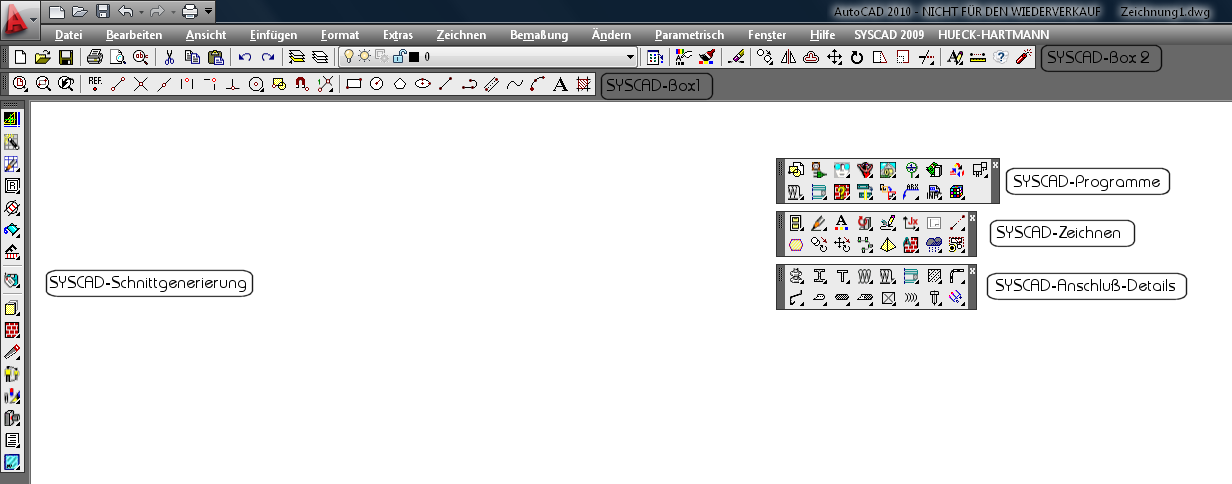The height and width of the screenshot is (484, 1232).
Task: Open the Einfügen menu
Action: (x=273, y=34)
